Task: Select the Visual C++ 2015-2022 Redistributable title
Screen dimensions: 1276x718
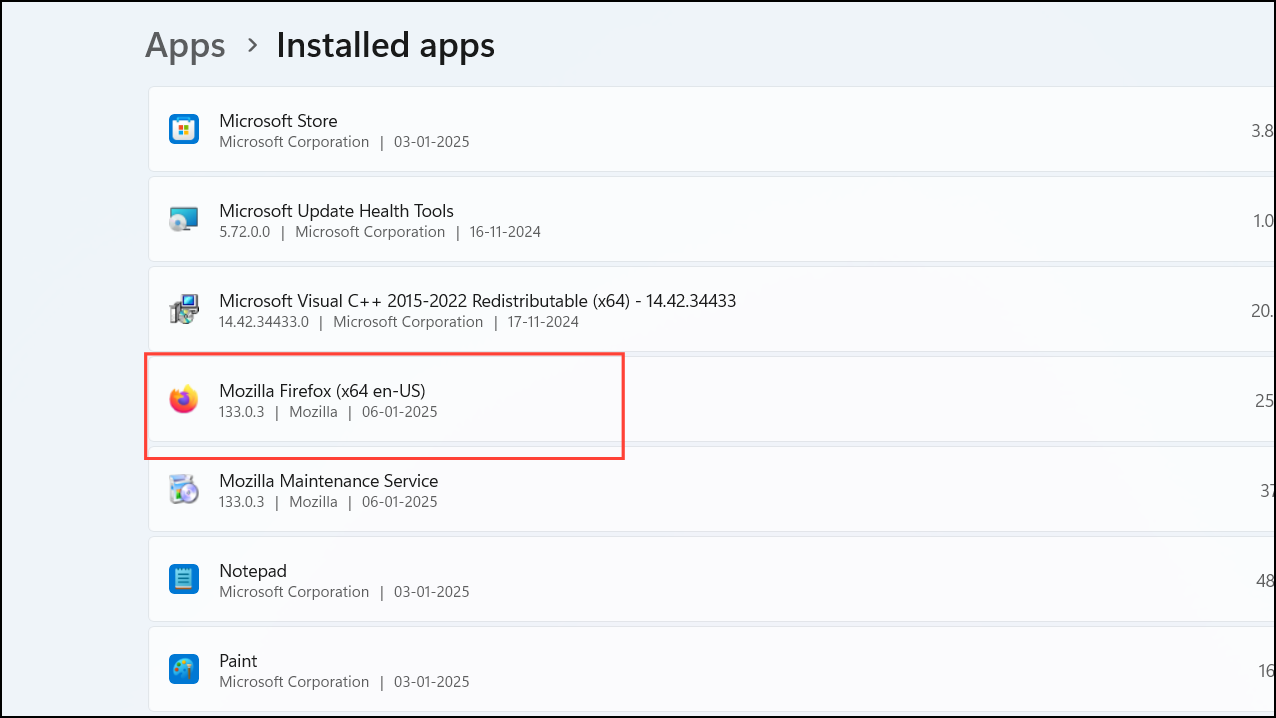Action: [477, 301]
